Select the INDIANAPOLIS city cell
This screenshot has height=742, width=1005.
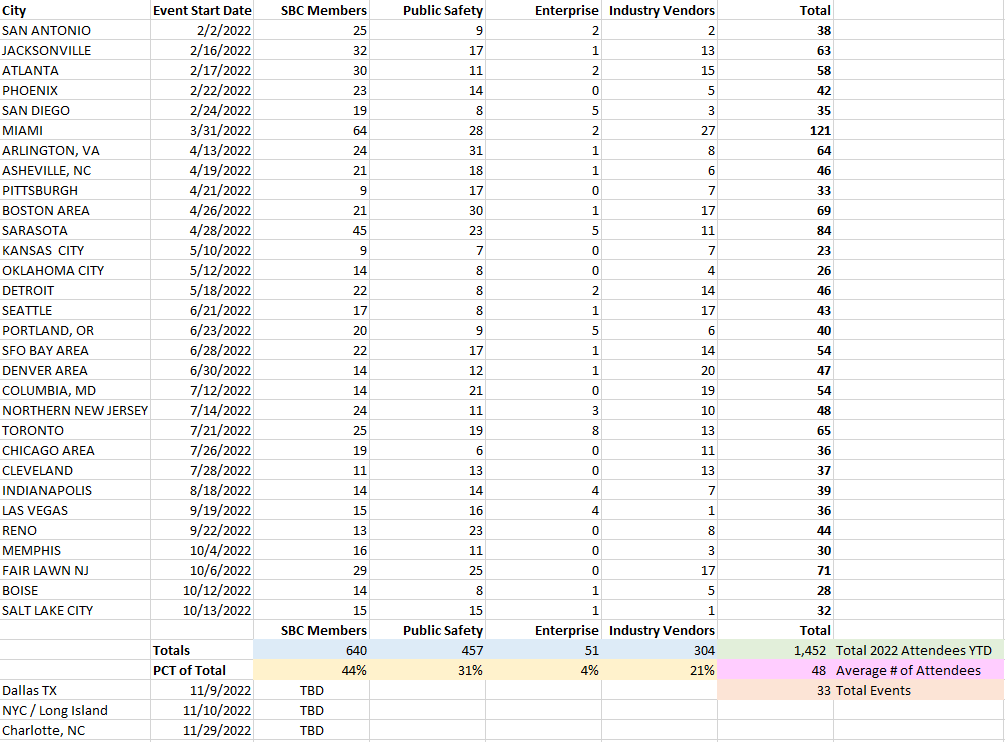click(75, 490)
